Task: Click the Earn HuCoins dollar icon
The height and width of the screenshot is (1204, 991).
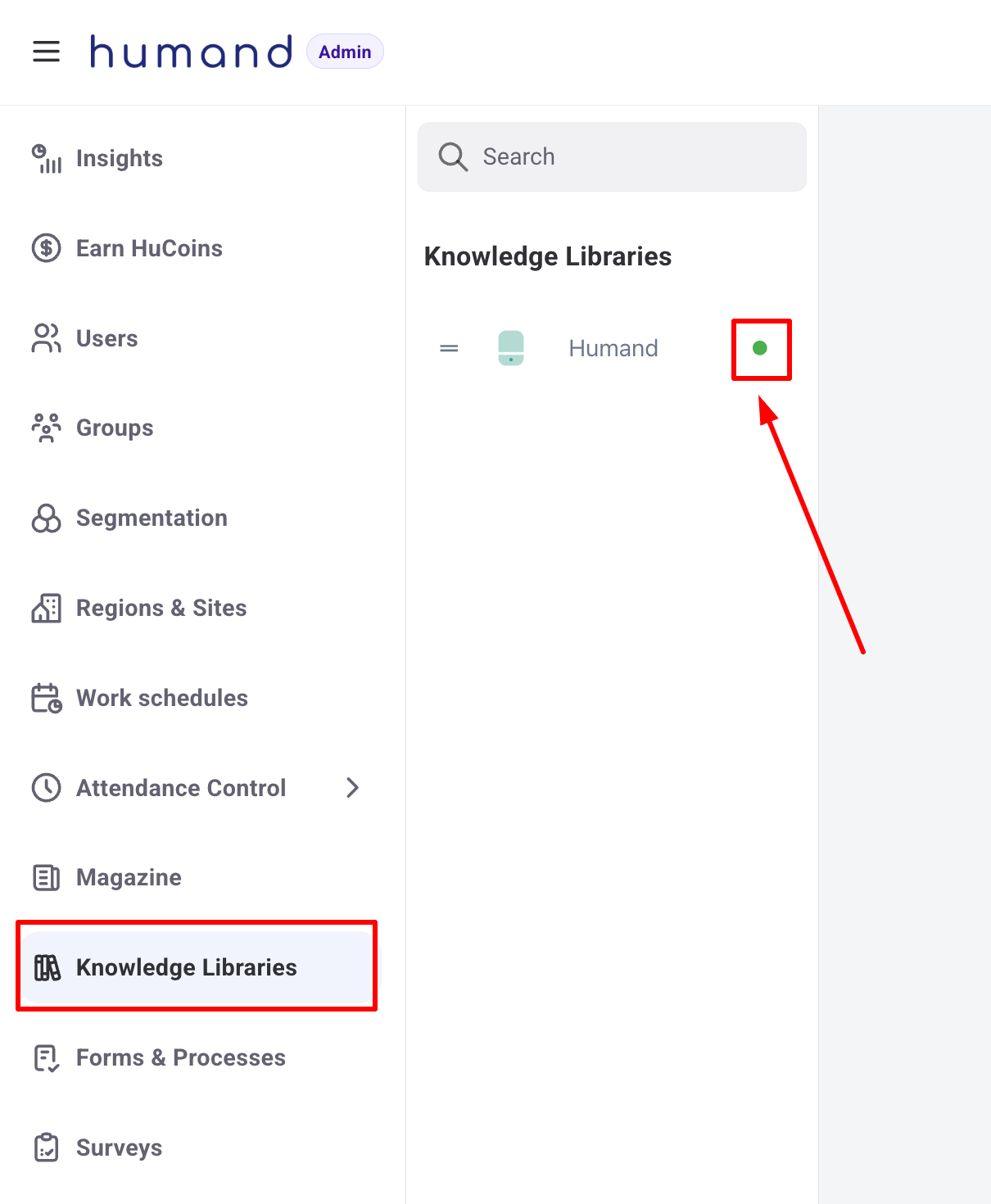Action: coord(47,248)
